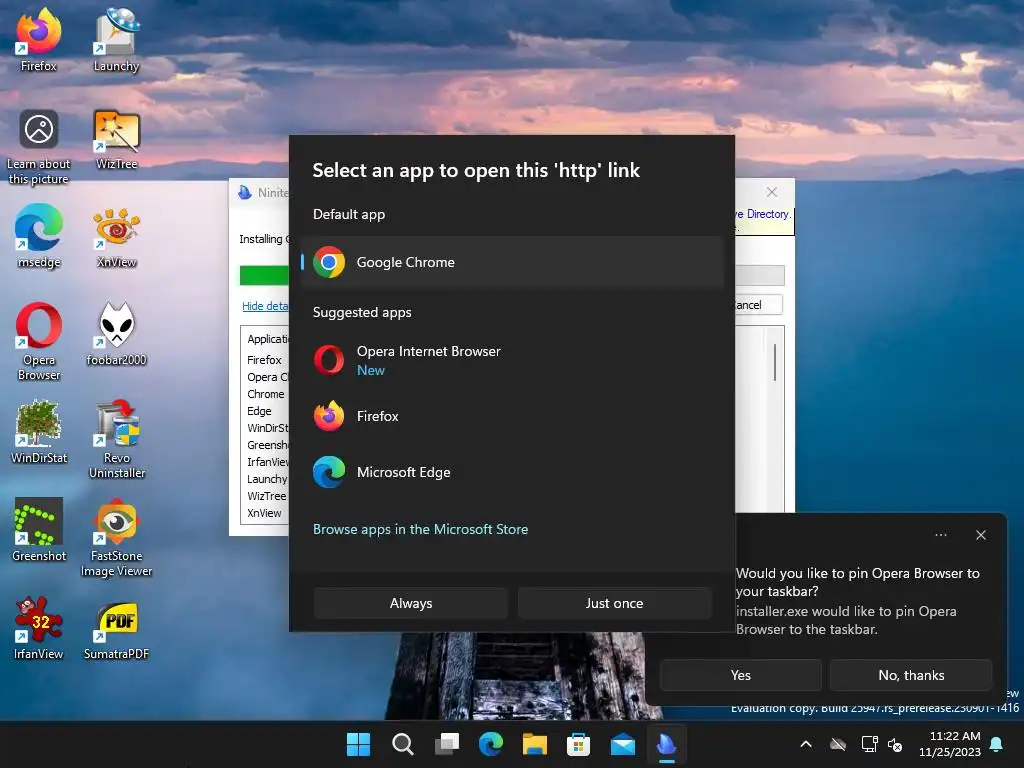Launch FastStone Image Viewer from the desktop
The width and height of the screenshot is (1024, 768).
pos(116,537)
